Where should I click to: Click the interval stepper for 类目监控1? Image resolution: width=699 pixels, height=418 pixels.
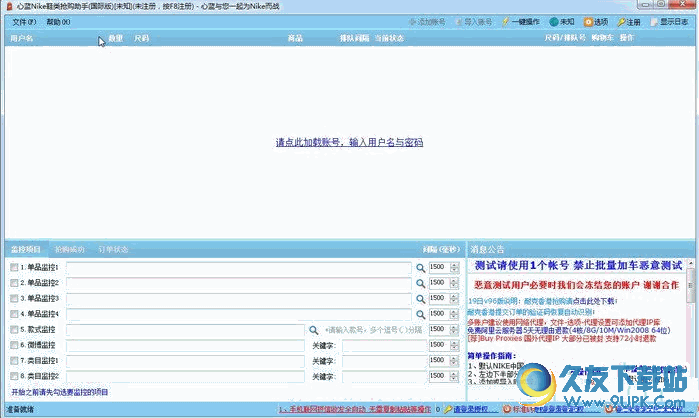(454, 361)
